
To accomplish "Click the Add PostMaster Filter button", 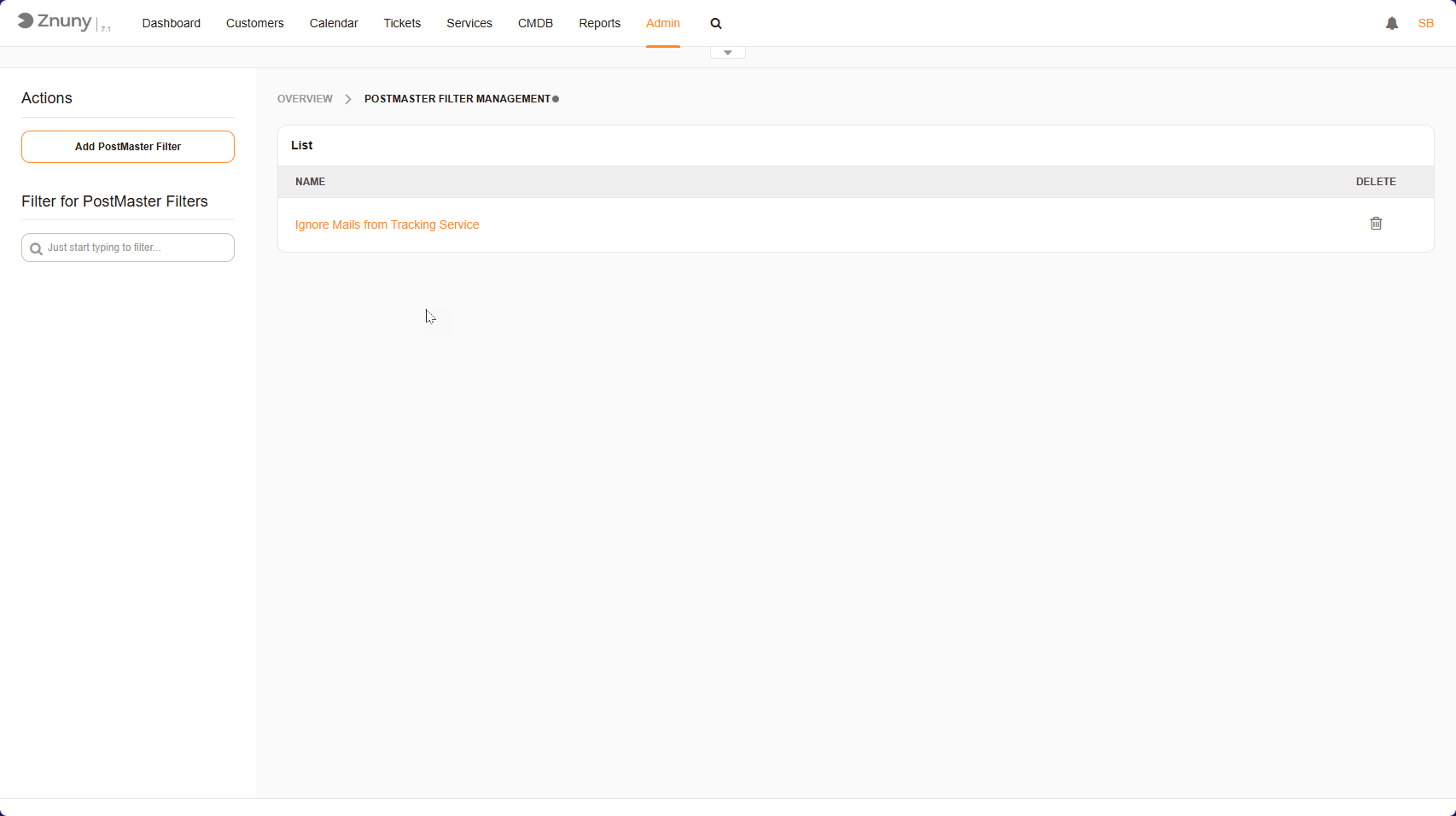I will click(127, 147).
